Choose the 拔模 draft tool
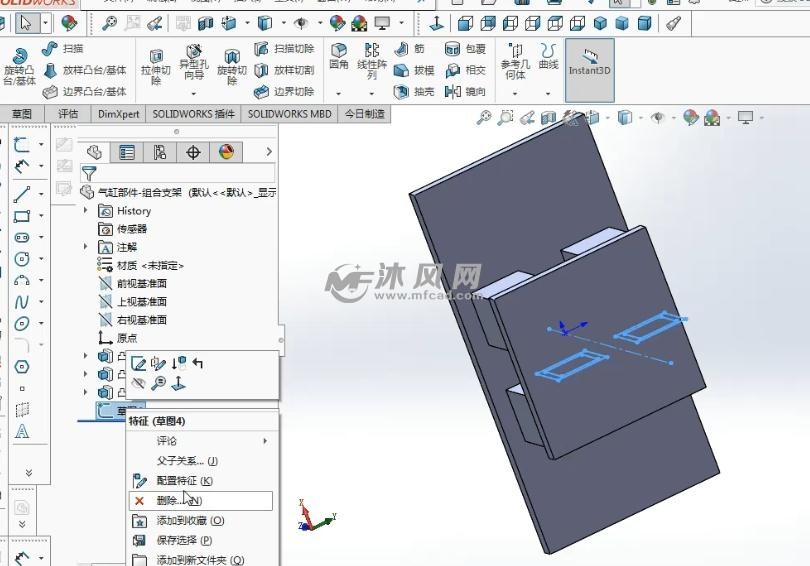Screen dimensions: 810x566 [x=414, y=70]
